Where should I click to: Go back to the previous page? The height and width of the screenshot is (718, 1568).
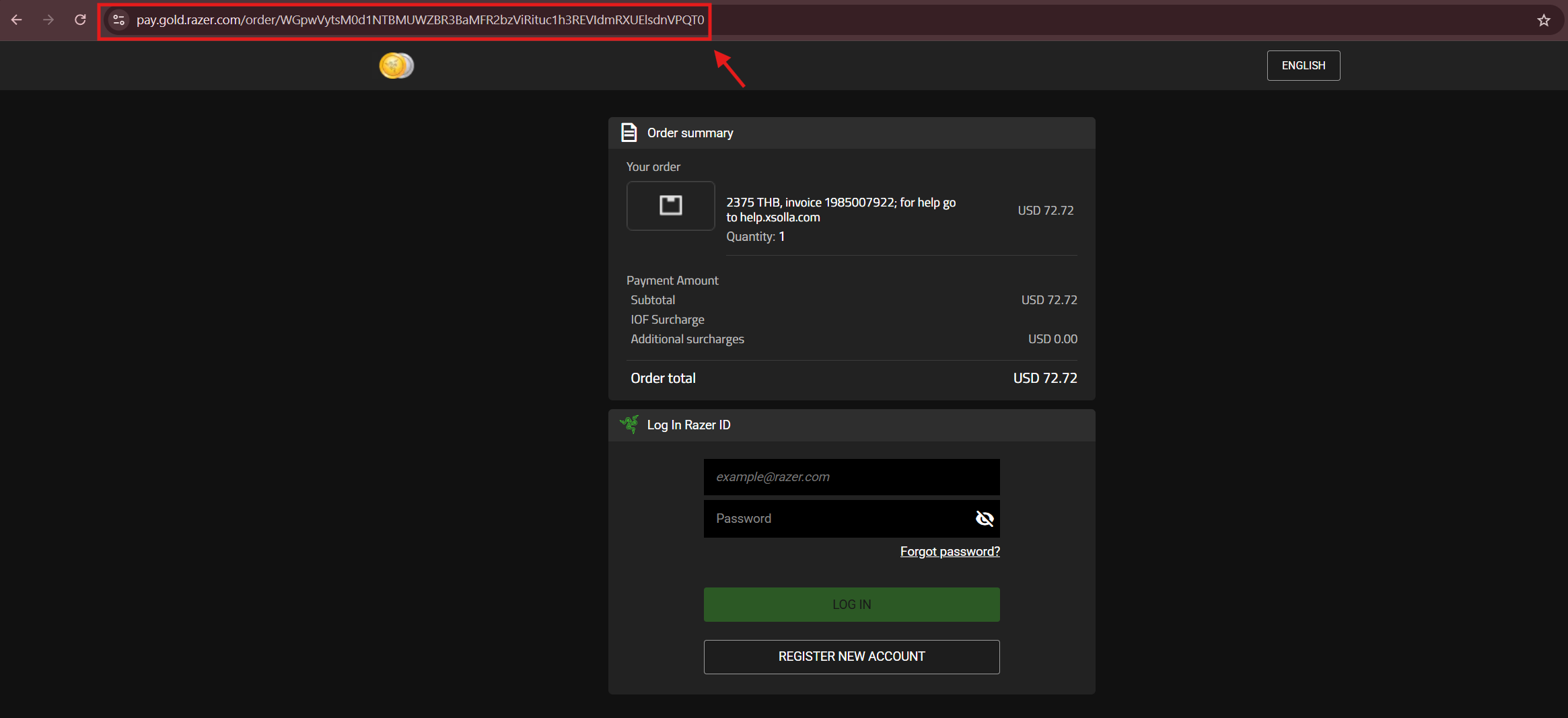17,20
